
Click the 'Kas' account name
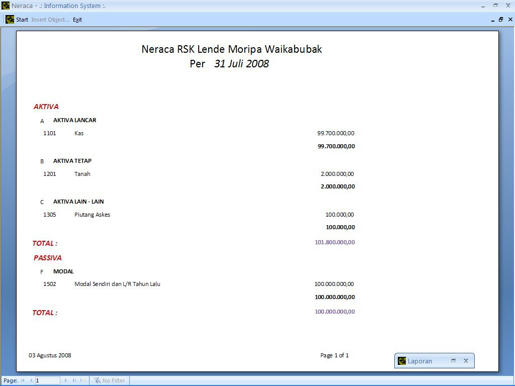coord(79,133)
